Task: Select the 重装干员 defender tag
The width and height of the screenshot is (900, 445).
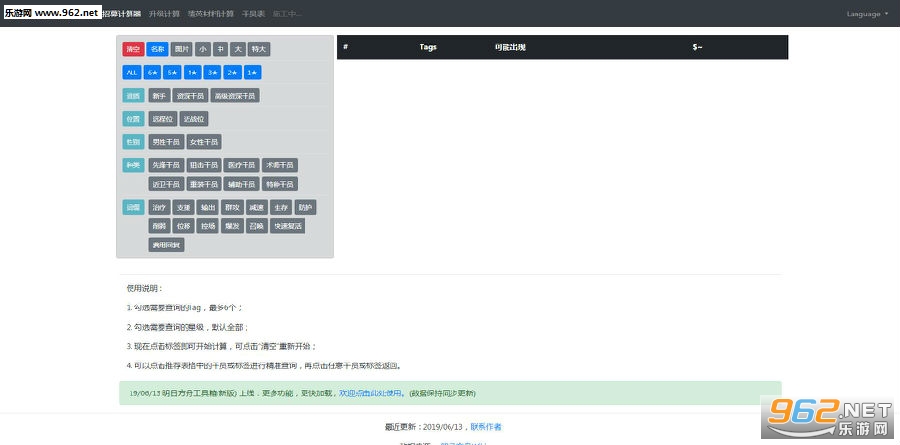Action: 204,184
